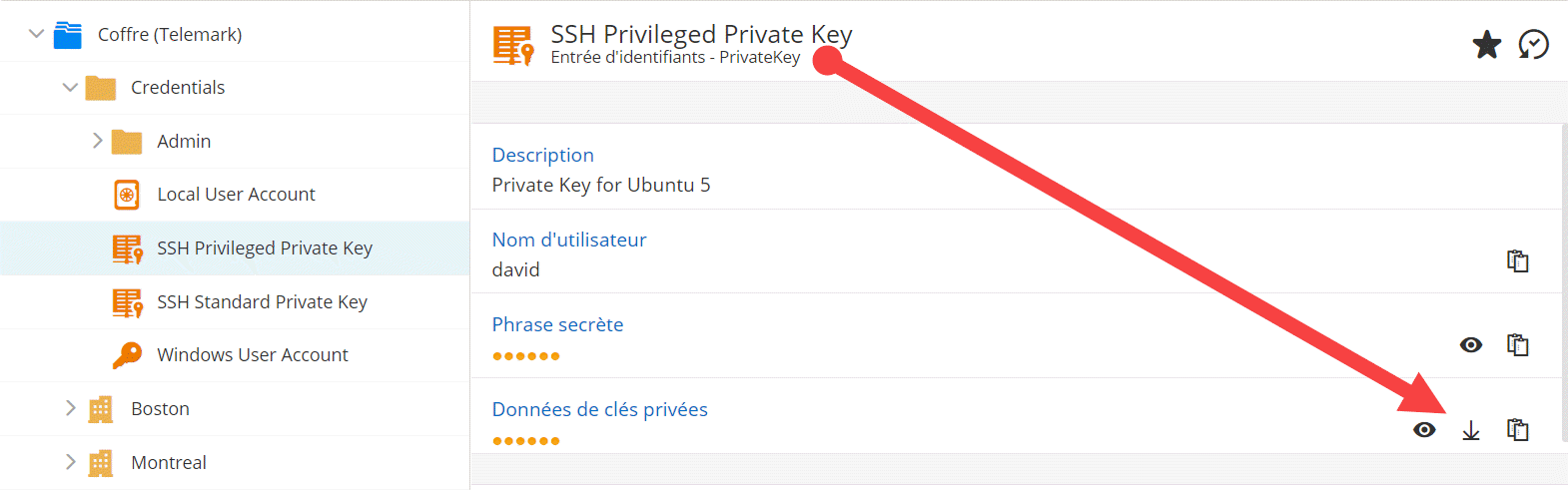Collapse the Credentials folder
This screenshot has width=1568, height=490.
[x=70, y=88]
